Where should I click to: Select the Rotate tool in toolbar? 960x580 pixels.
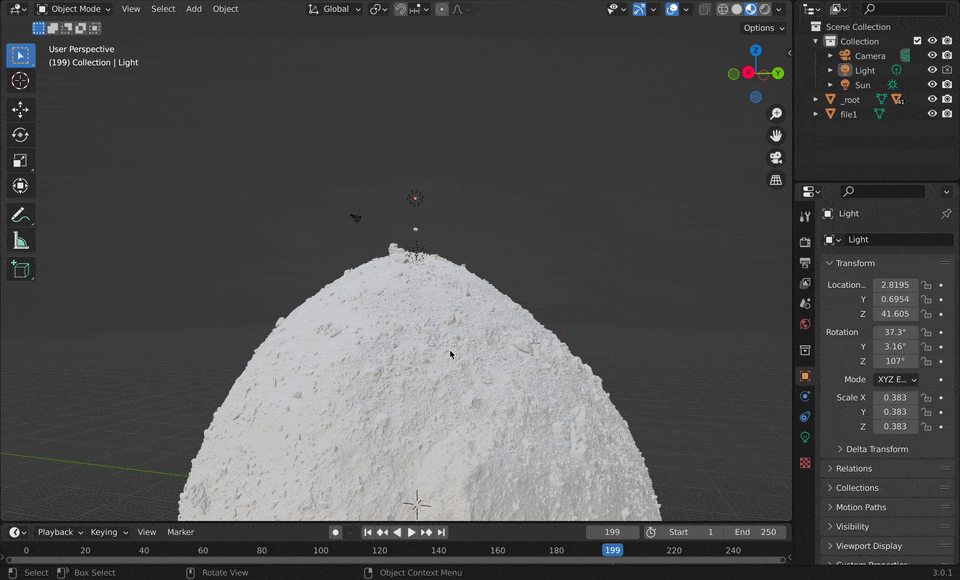[20, 135]
